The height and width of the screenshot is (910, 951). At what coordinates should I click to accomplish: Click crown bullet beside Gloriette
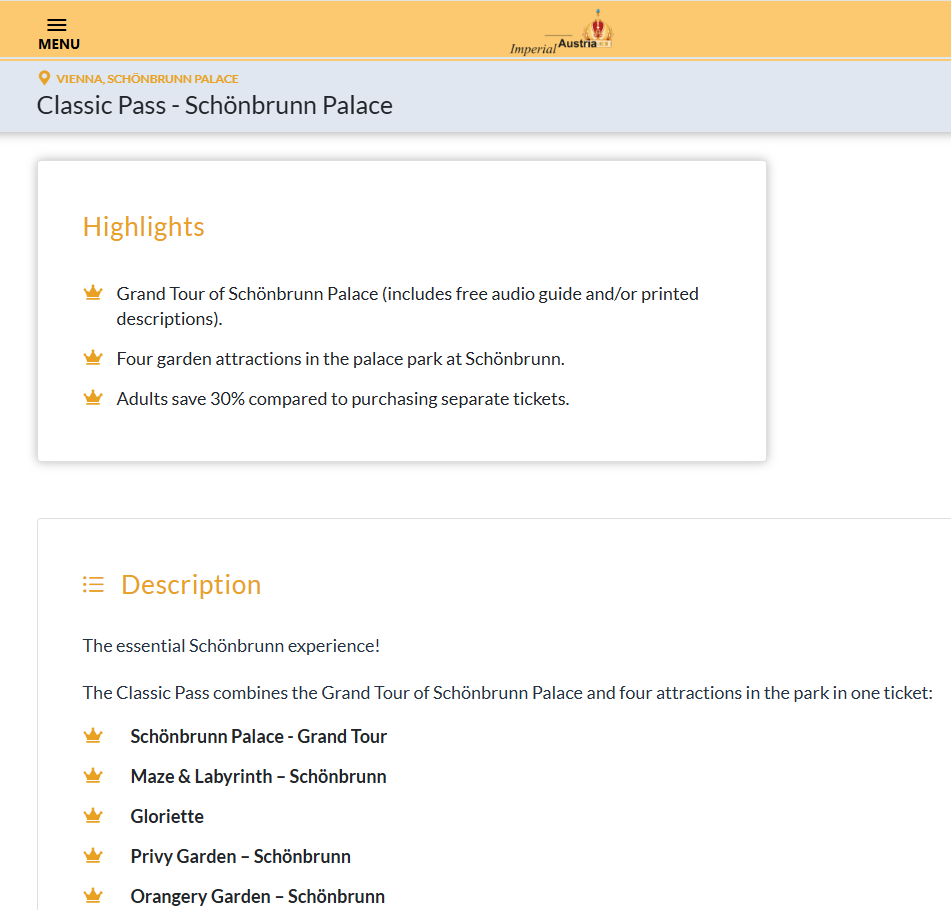(93, 815)
